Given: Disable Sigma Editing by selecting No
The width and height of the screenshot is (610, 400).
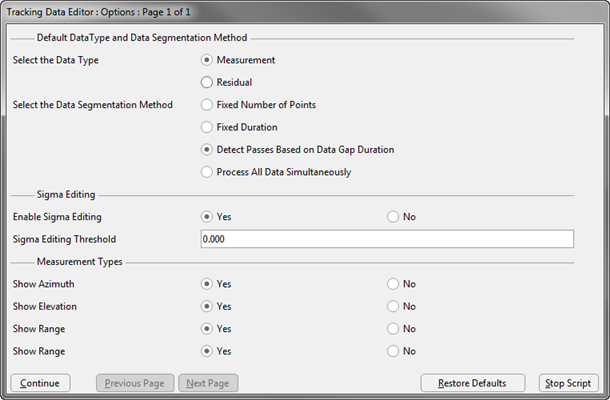Looking at the screenshot, I should tap(393, 217).
